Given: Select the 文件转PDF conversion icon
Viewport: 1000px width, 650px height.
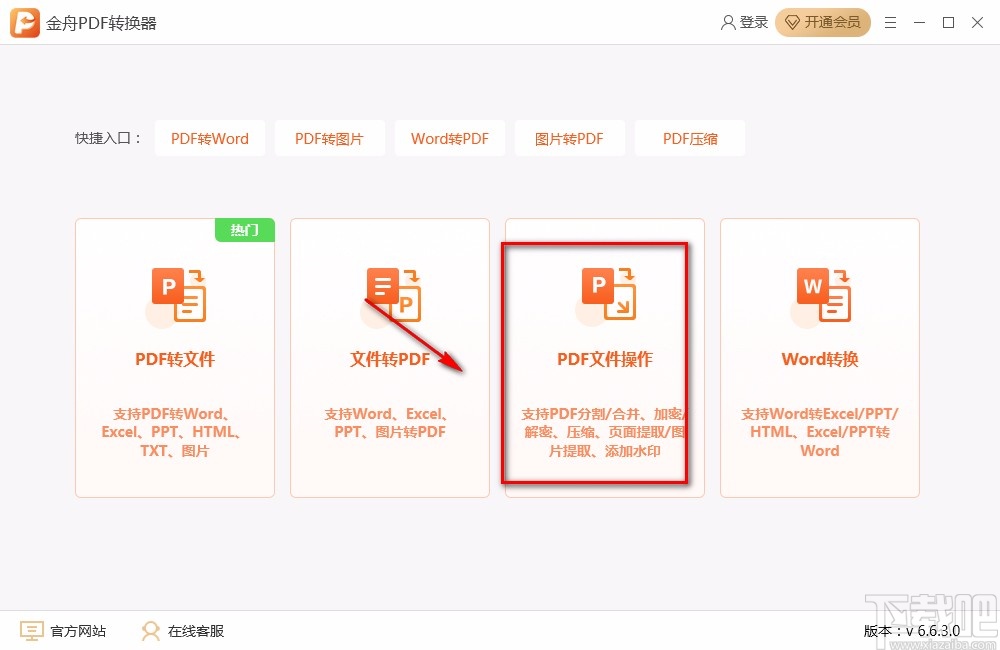Looking at the screenshot, I should coord(390,293).
